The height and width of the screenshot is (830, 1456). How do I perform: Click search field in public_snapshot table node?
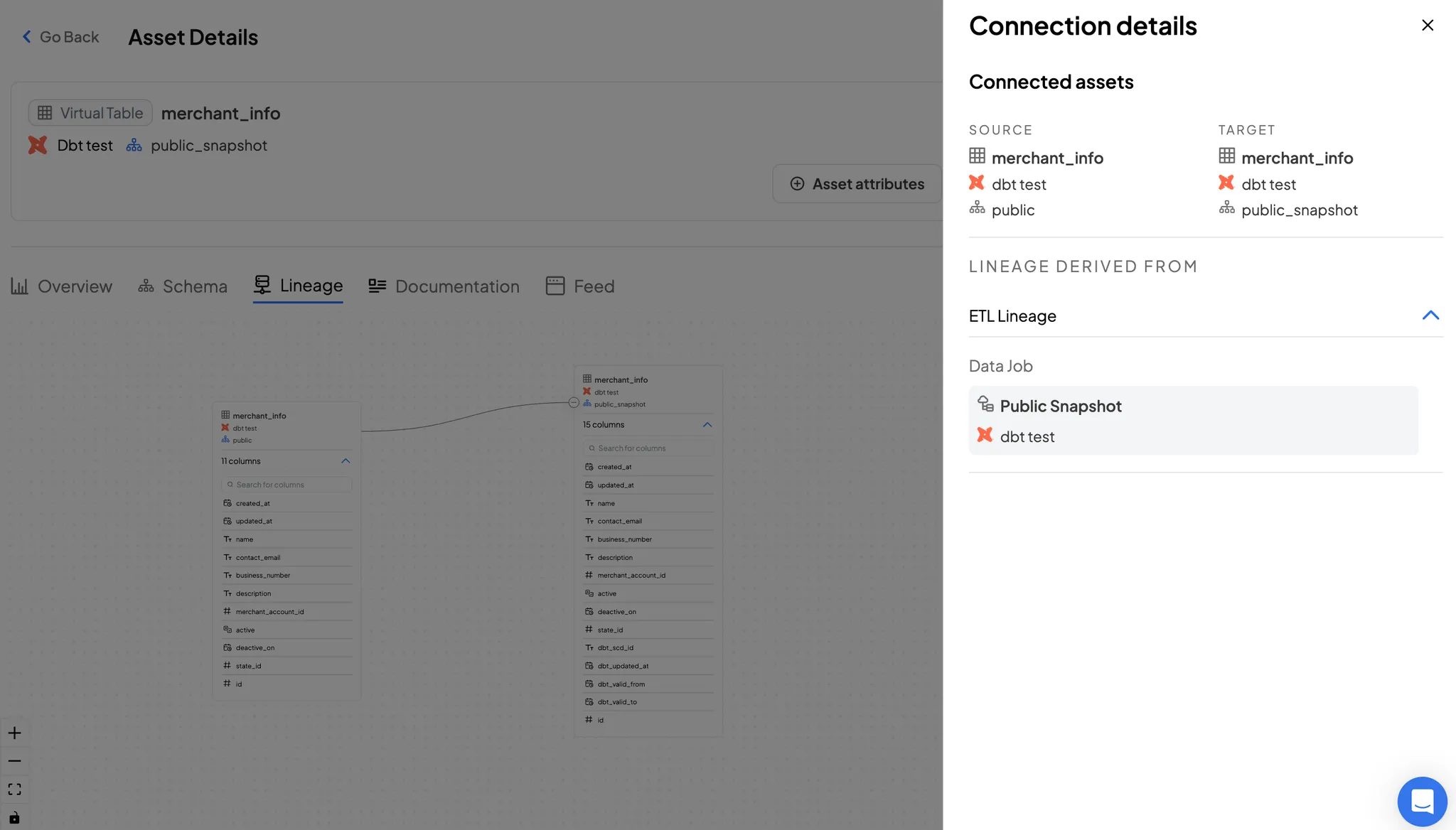[648, 448]
